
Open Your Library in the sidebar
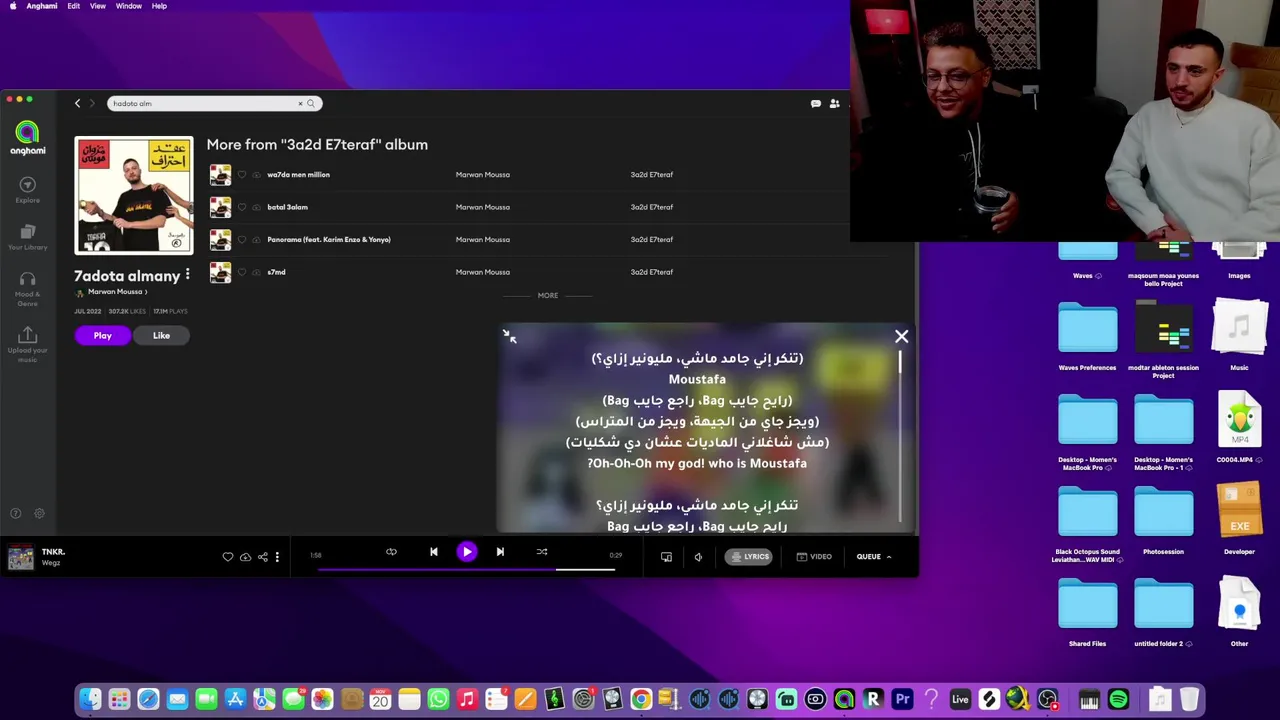pos(27,237)
